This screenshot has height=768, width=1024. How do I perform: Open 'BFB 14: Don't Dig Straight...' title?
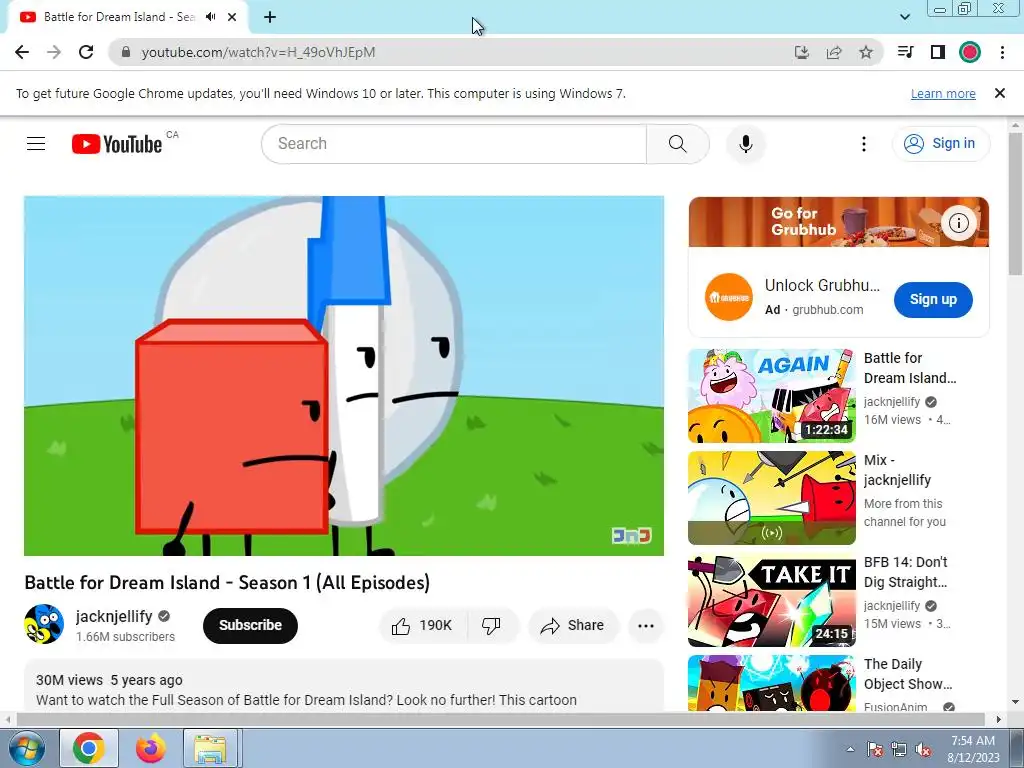(905, 572)
